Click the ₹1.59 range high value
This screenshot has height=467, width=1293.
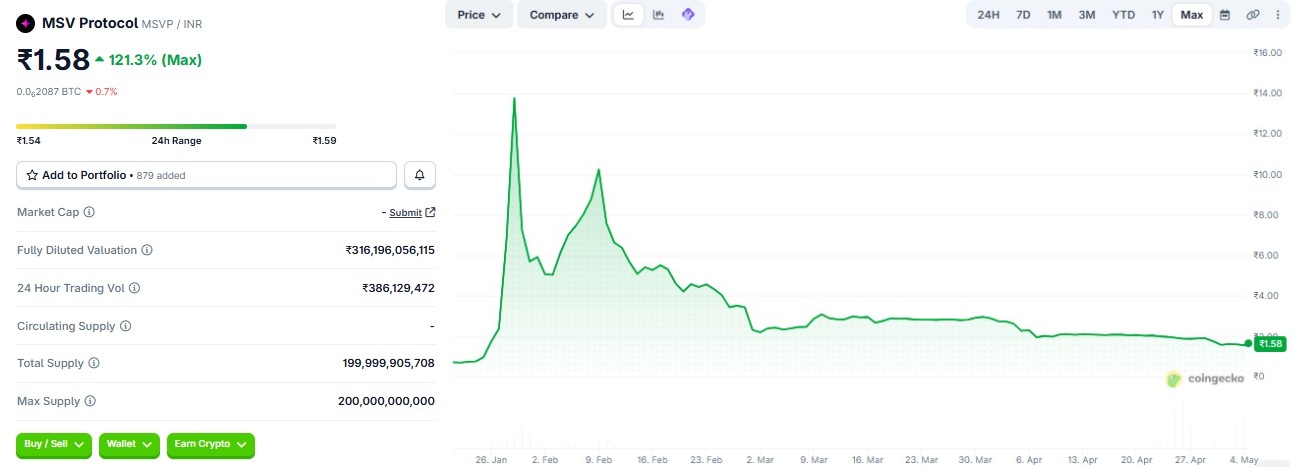[324, 141]
